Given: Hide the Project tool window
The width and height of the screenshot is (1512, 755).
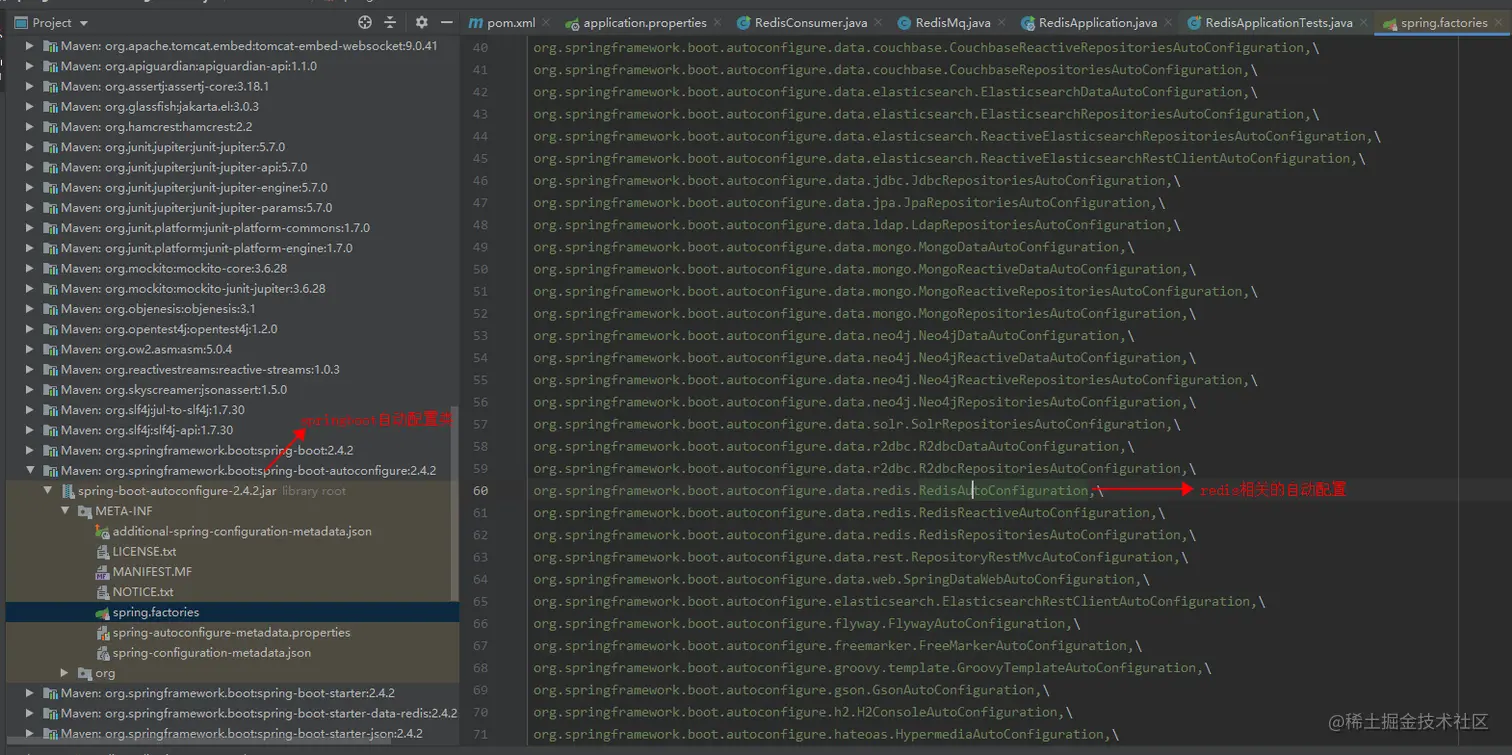Looking at the screenshot, I should (x=445, y=22).
